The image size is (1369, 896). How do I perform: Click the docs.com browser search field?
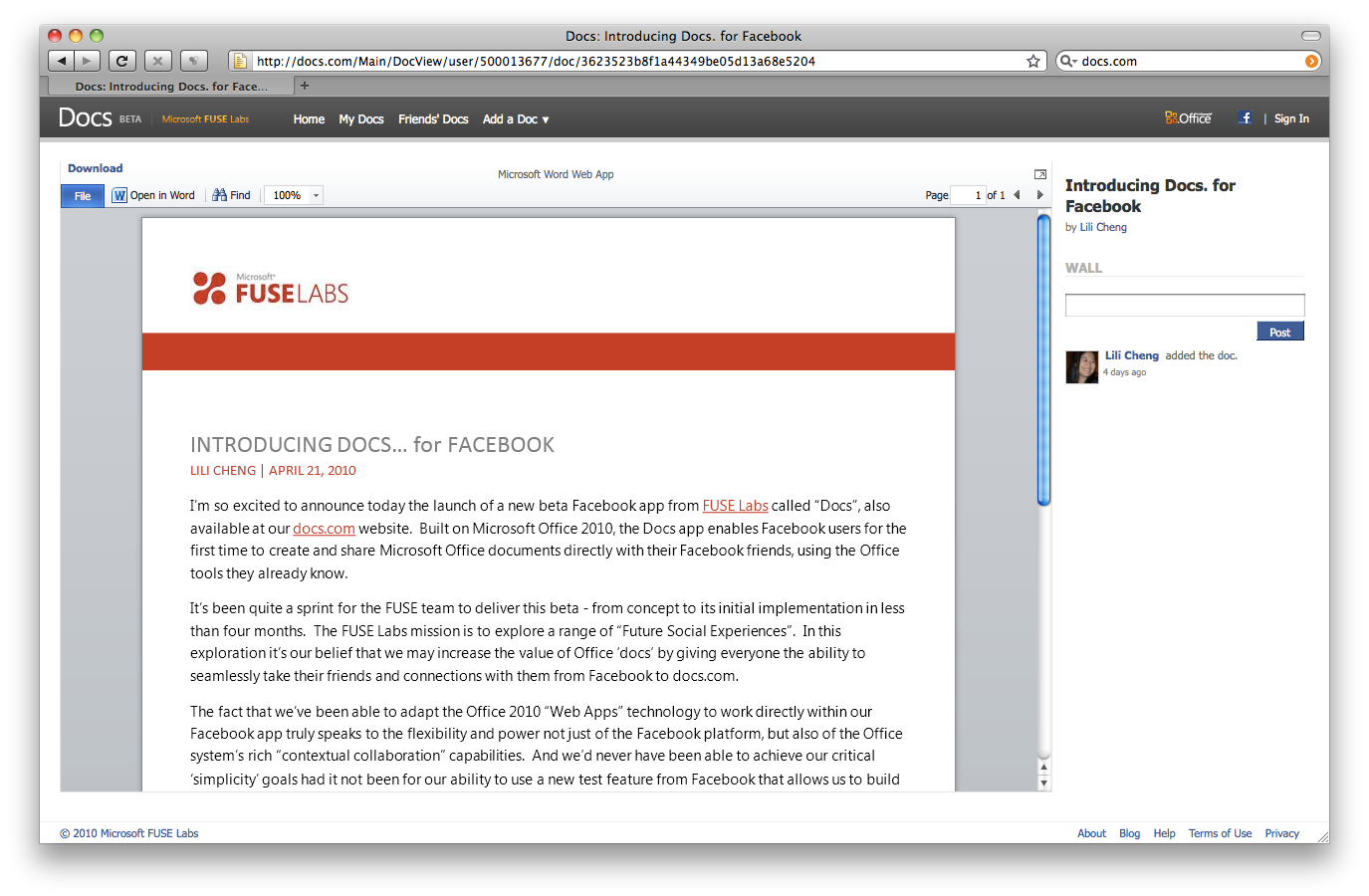[x=1191, y=61]
